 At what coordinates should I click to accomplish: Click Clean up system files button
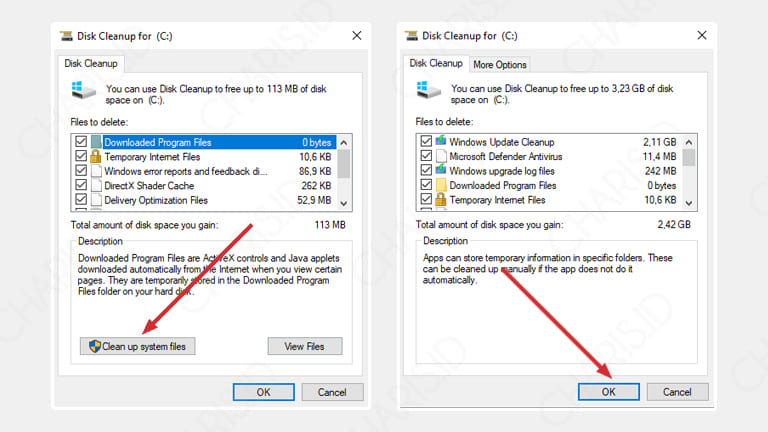138,346
